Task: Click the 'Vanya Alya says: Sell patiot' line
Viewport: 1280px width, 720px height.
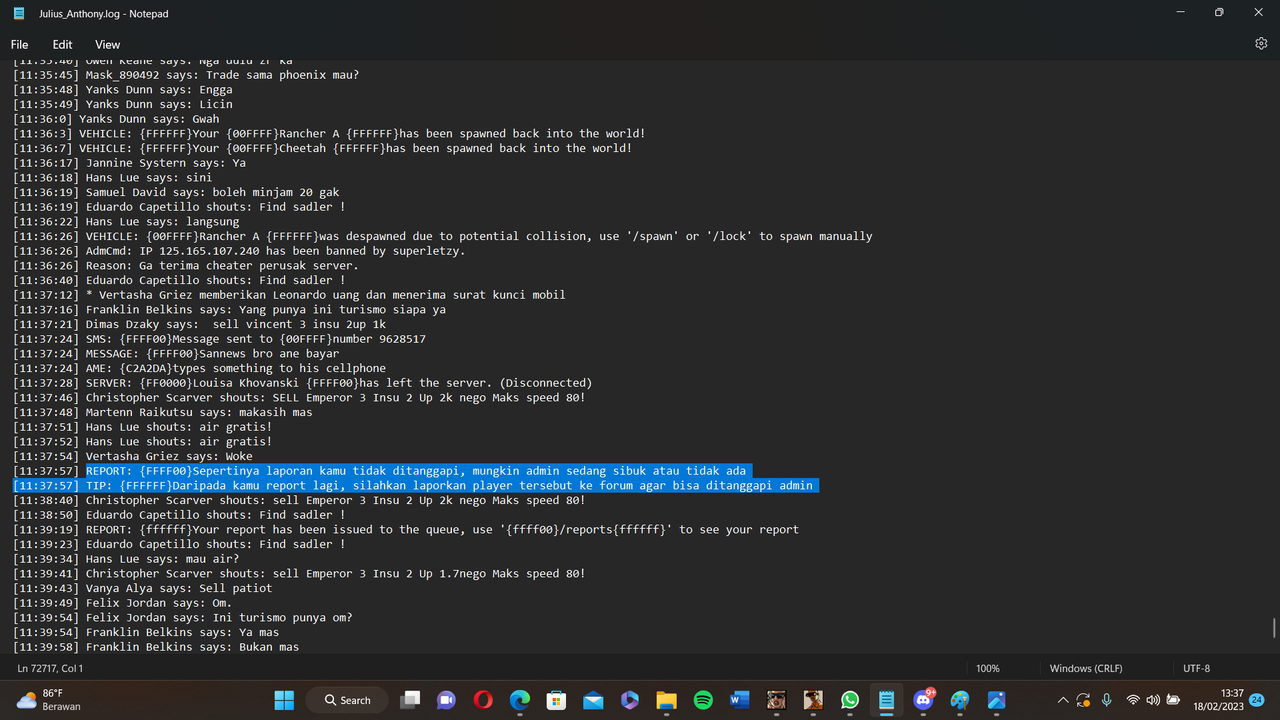Action: click(143, 588)
